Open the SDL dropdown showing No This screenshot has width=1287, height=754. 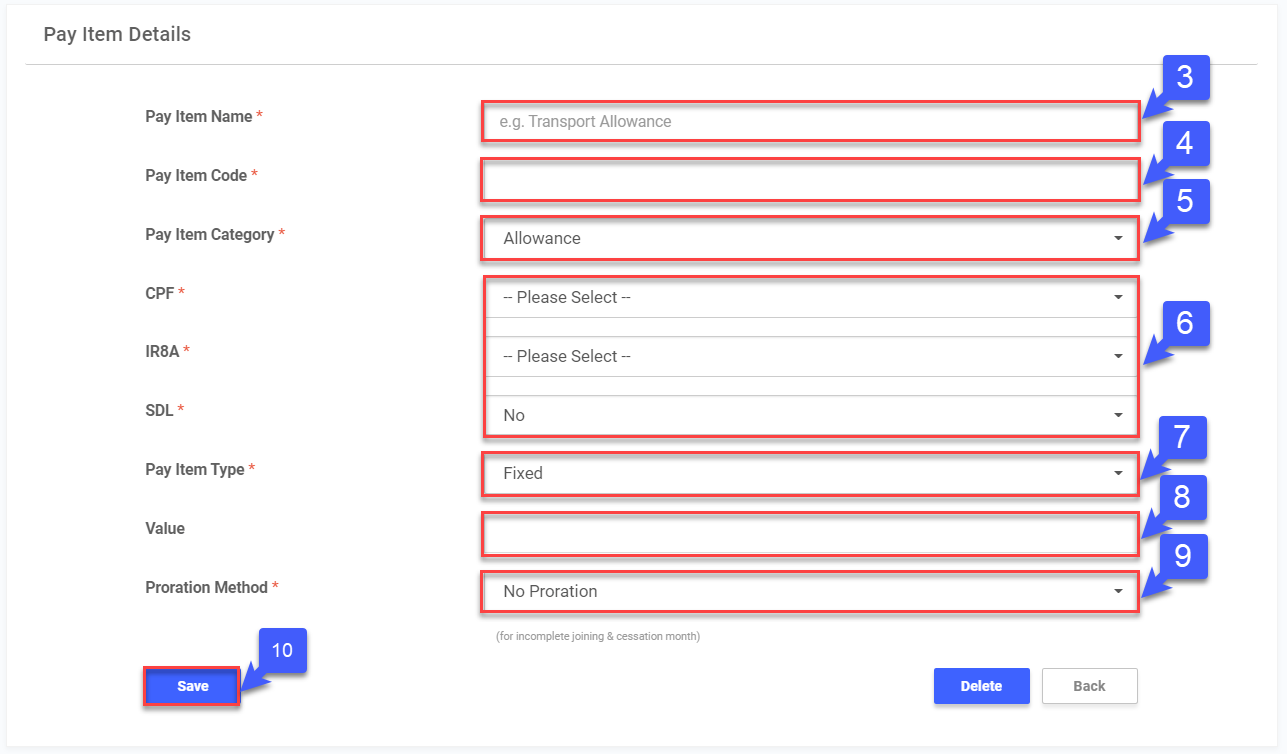(810, 415)
